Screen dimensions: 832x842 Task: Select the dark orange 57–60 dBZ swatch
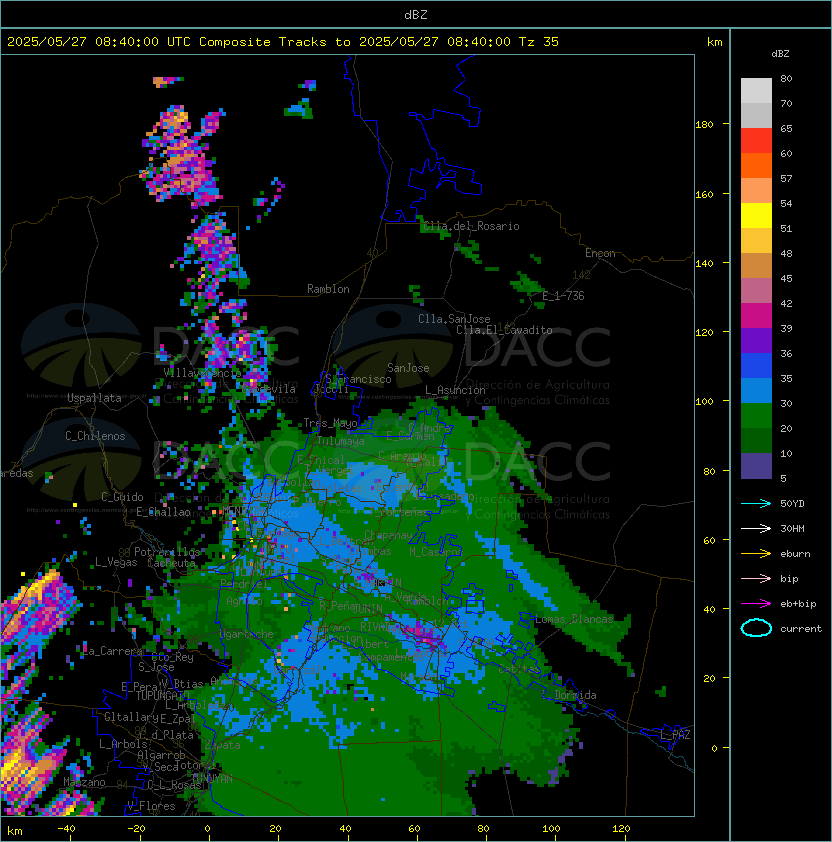tap(756, 165)
